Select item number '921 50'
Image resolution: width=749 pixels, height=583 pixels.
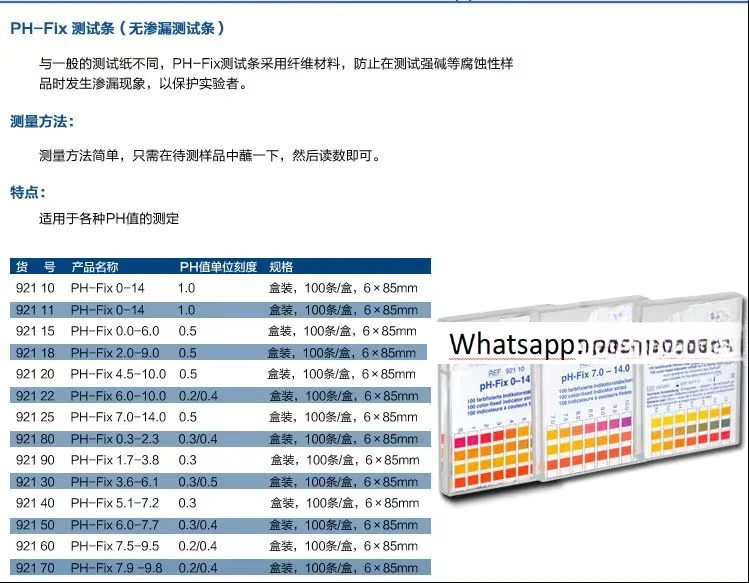(35, 525)
